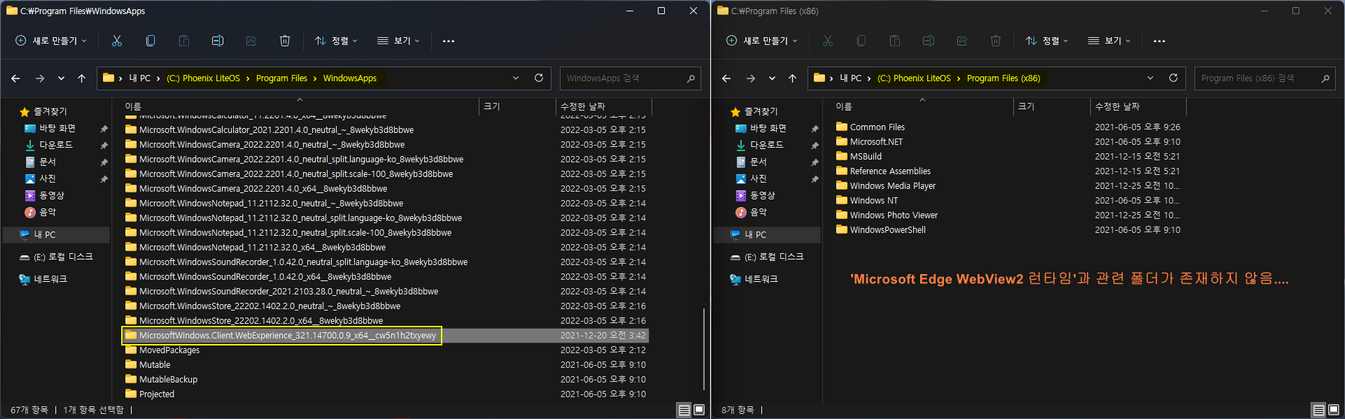Open 정렬 sort dropdown in Program Files (x86) window
The height and width of the screenshot is (419, 1345).
(x=1048, y=41)
